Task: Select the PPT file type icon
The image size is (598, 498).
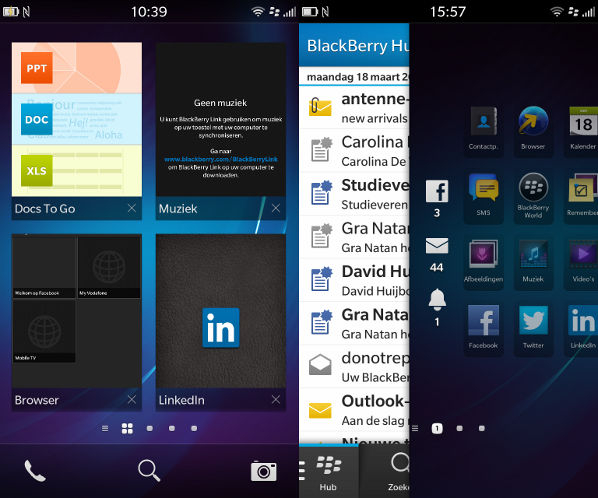Action: pyautogui.click(x=37, y=67)
